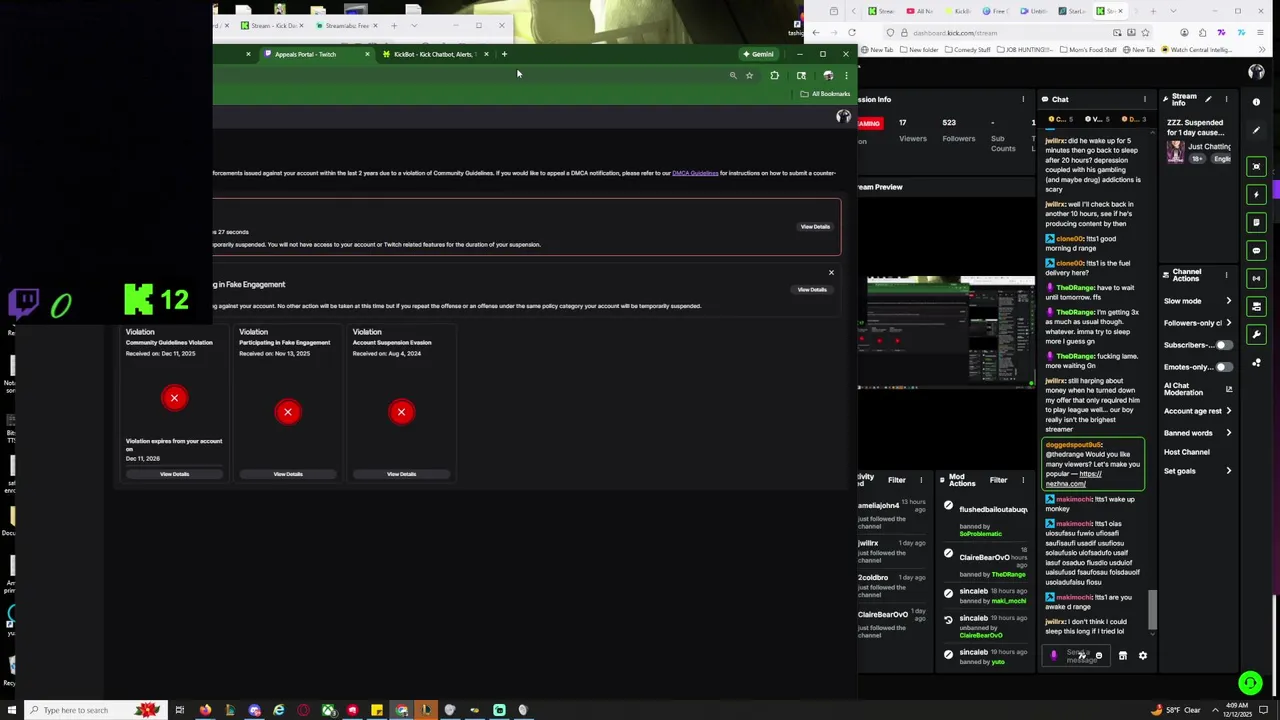Expand Slow mode options
1280x720 pixels.
pyautogui.click(x=1198, y=301)
